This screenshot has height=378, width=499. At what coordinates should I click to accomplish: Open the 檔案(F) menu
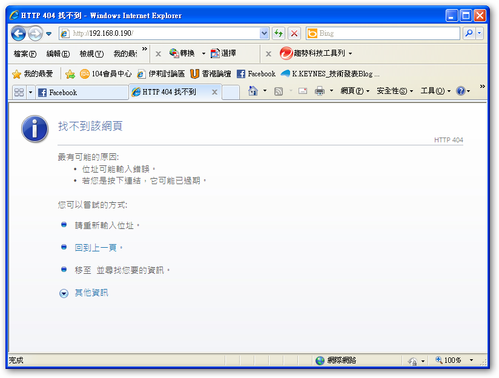[x=25, y=53]
